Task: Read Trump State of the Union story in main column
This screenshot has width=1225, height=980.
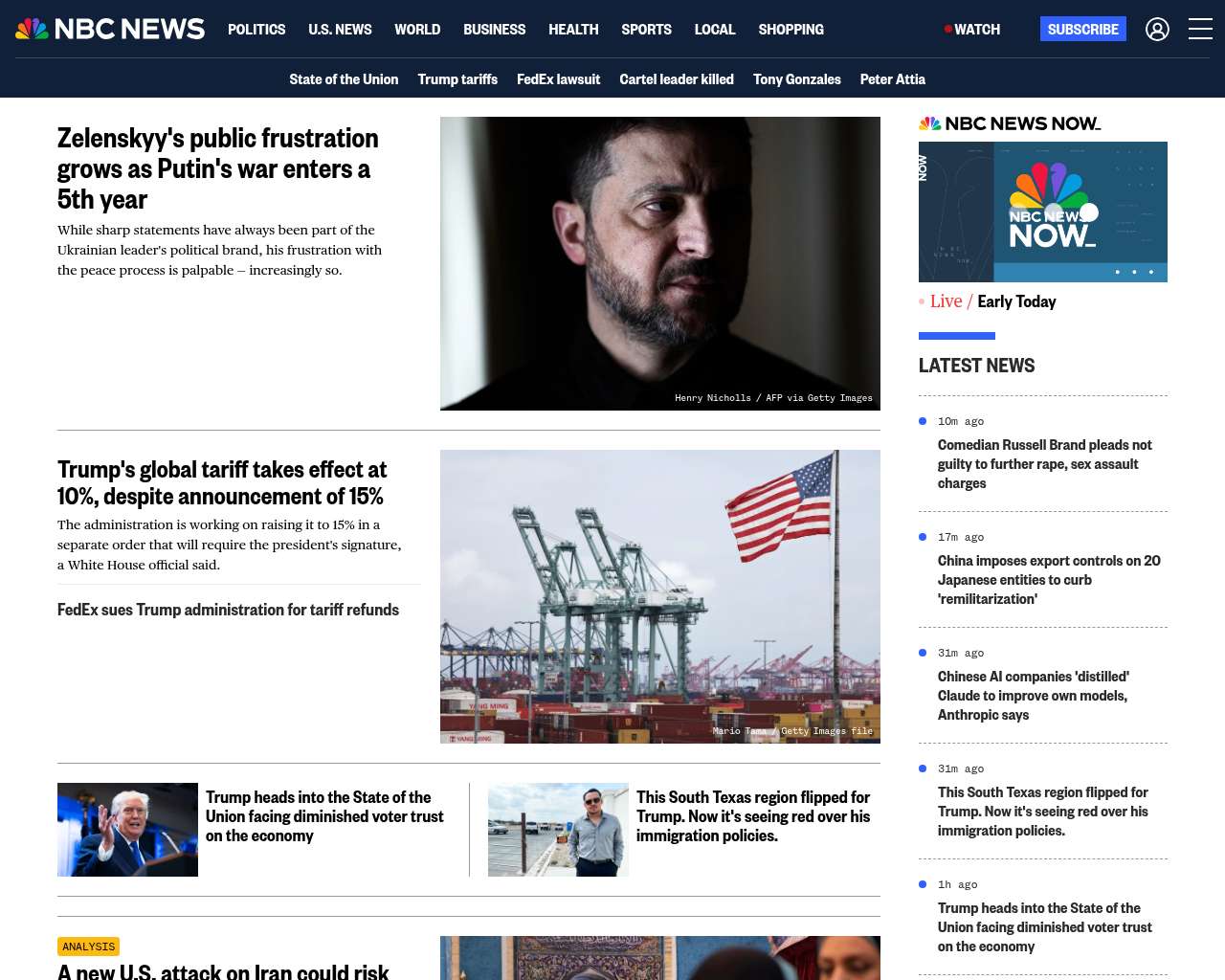Action: click(x=324, y=816)
